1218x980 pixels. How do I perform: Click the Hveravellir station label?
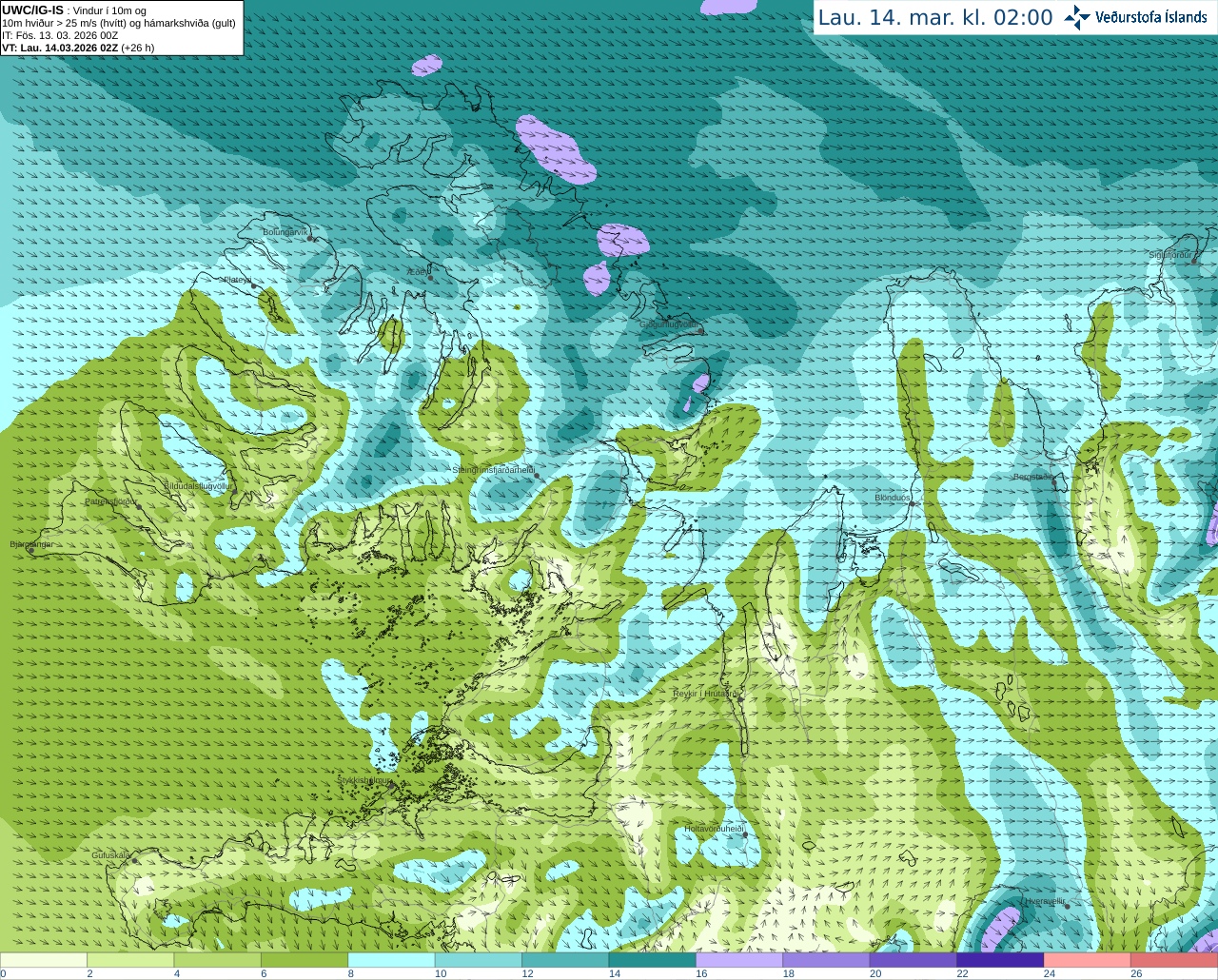pos(1045,900)
